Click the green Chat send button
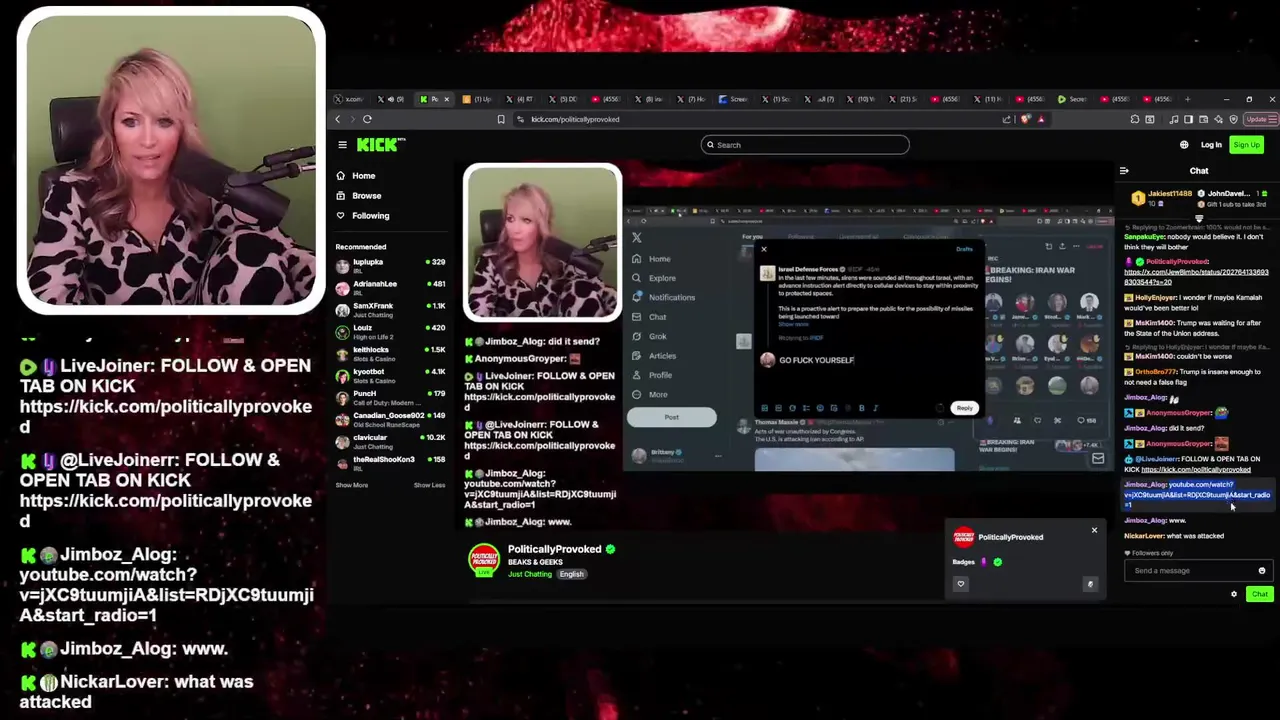1280x720 pixels. coord(1259,595)
